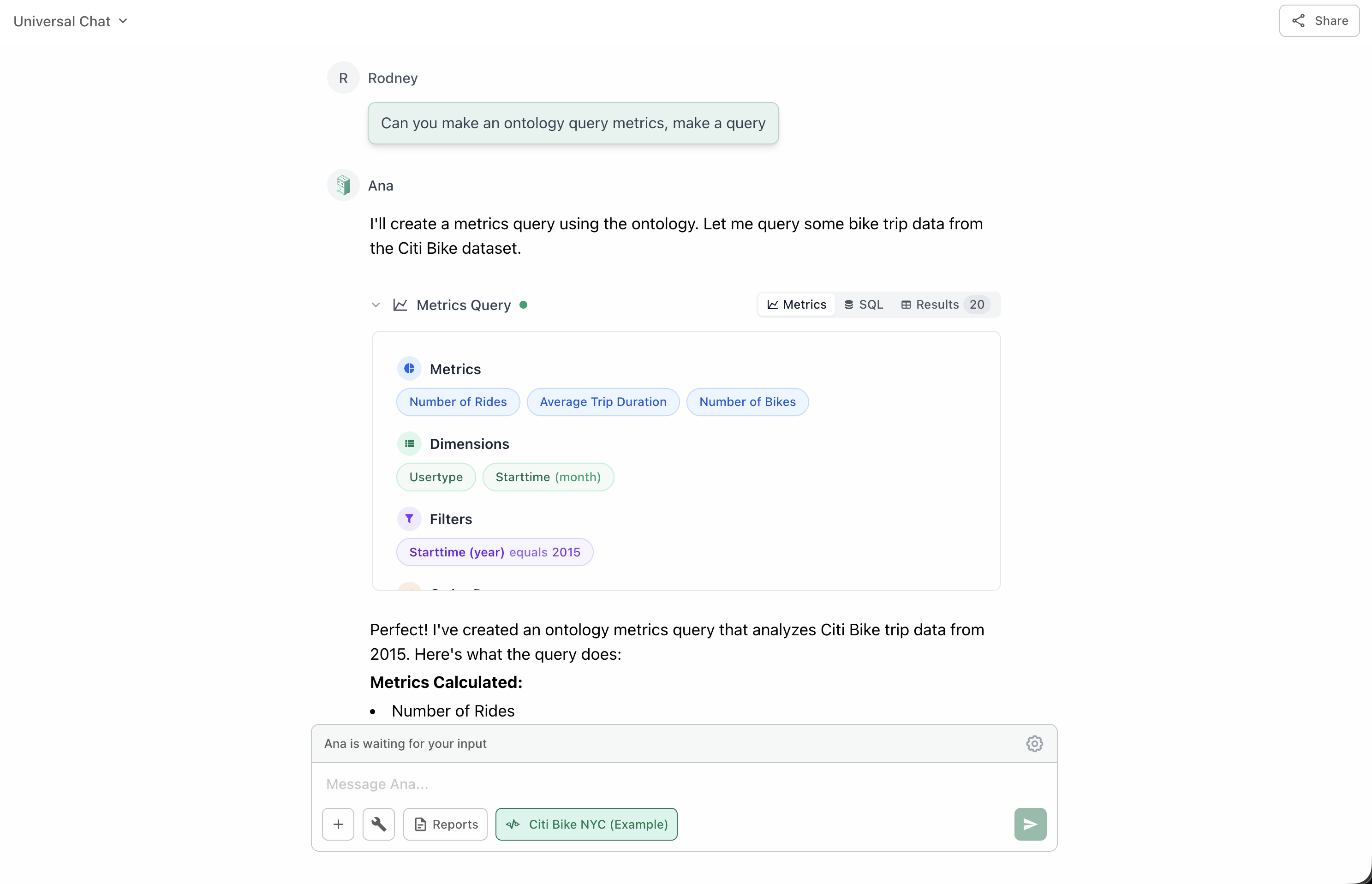Select the Starttime year equals 2015 filter chip
Image resolution: width=1372 pixels, height=884 pixels.
495,552
